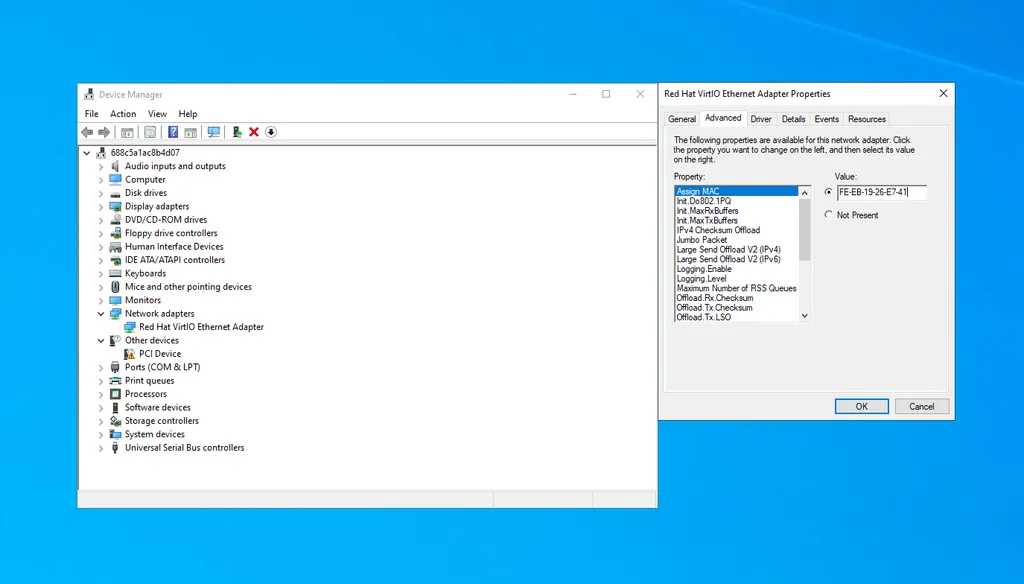Collapse the Network adapters category
The width and height of the screenshot is (1024, 584).
[101, 314]
